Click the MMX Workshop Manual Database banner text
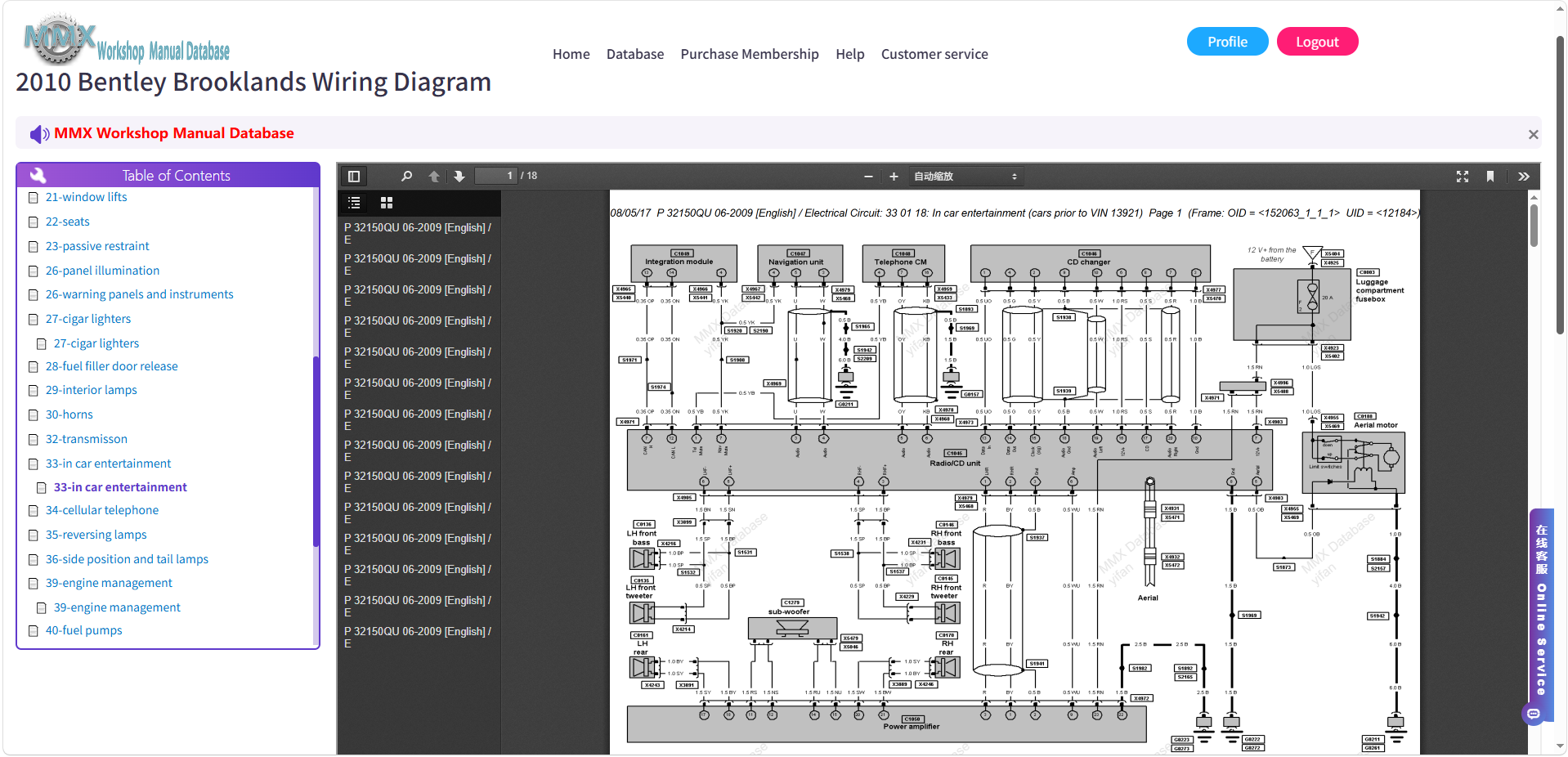Image resolution: width=1568 pixels, height=757 pixels. 174,133
